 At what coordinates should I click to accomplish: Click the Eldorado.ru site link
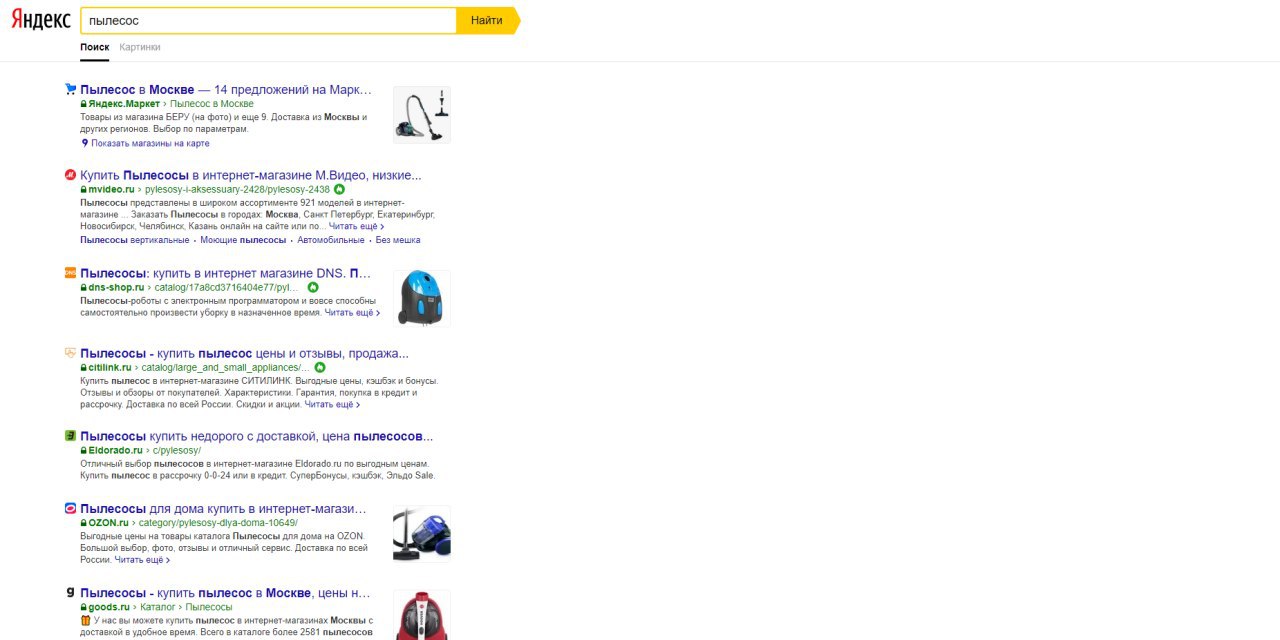115,450
